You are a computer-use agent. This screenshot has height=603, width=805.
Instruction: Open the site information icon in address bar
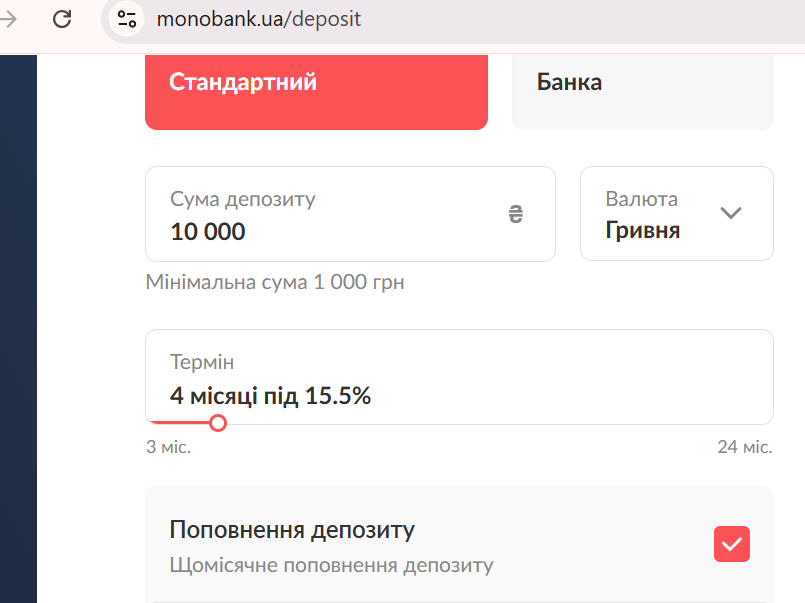127,19
